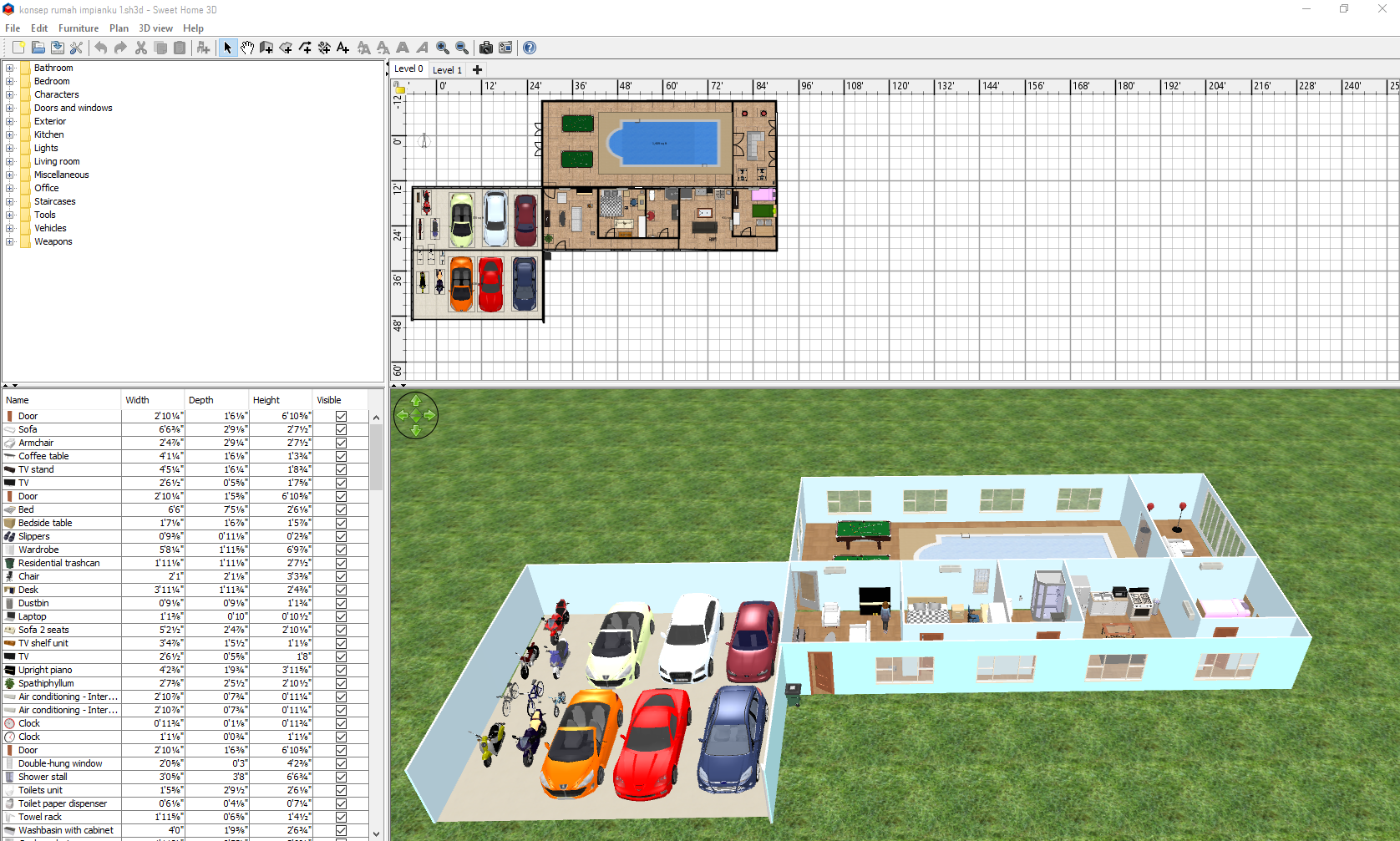Select the Create walls tool
1400x841 pixels.
click(x=266, y=48)
